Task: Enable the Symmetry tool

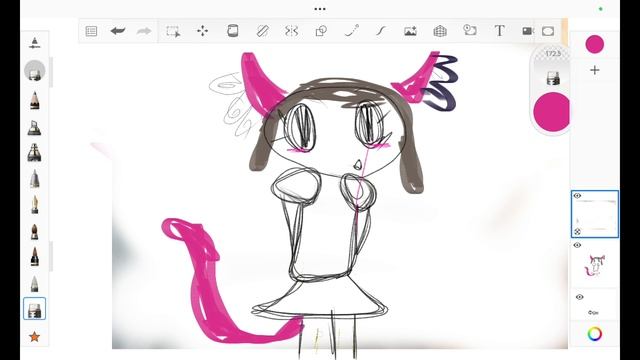Action: [291, 31]
